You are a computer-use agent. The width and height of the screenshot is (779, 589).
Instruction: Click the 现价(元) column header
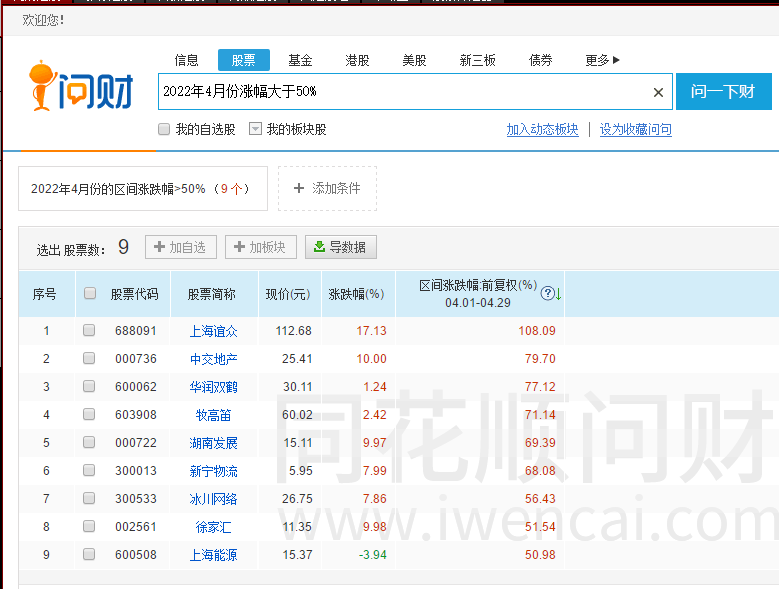coord(288,294)
